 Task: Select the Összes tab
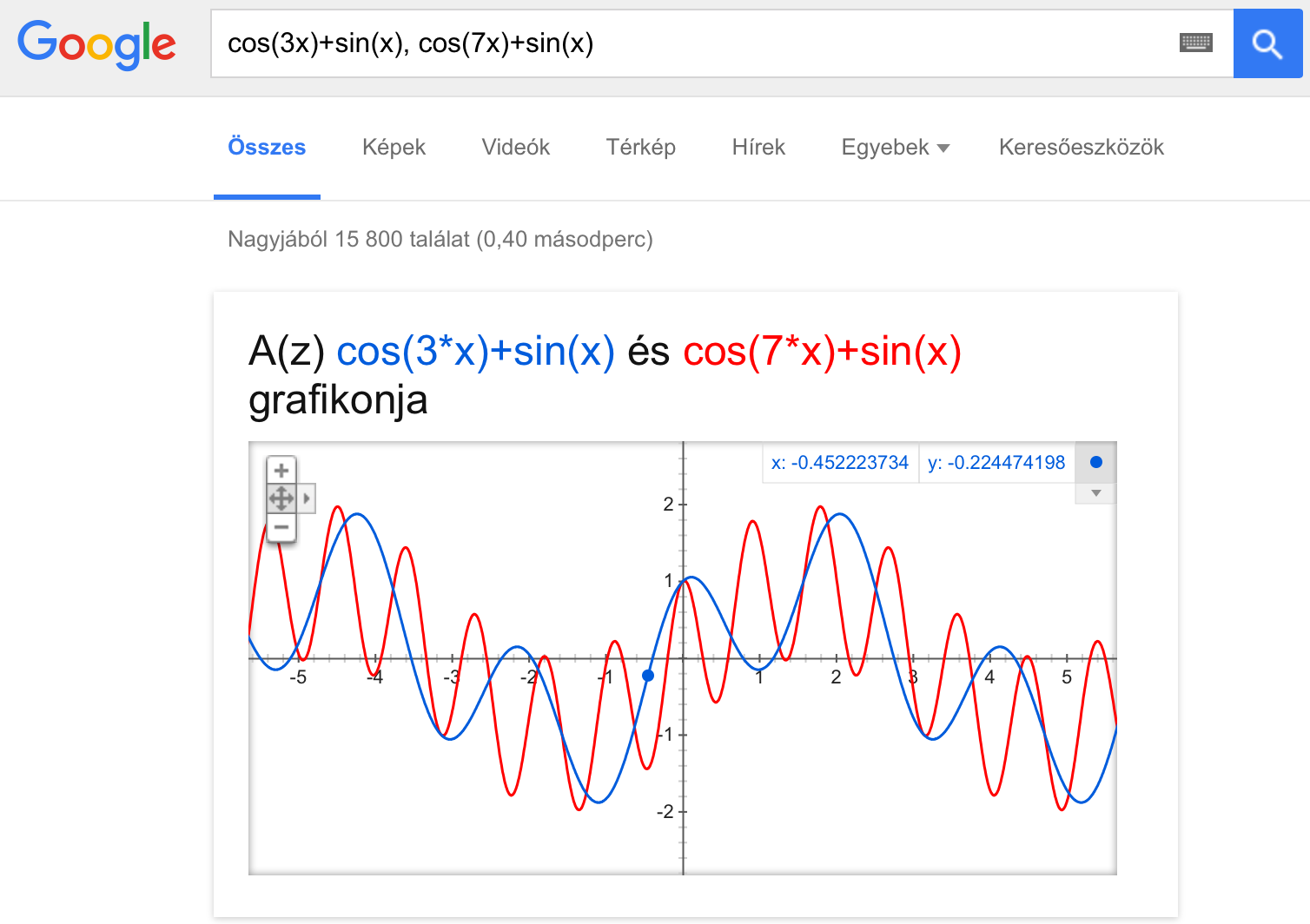(267, 148)
